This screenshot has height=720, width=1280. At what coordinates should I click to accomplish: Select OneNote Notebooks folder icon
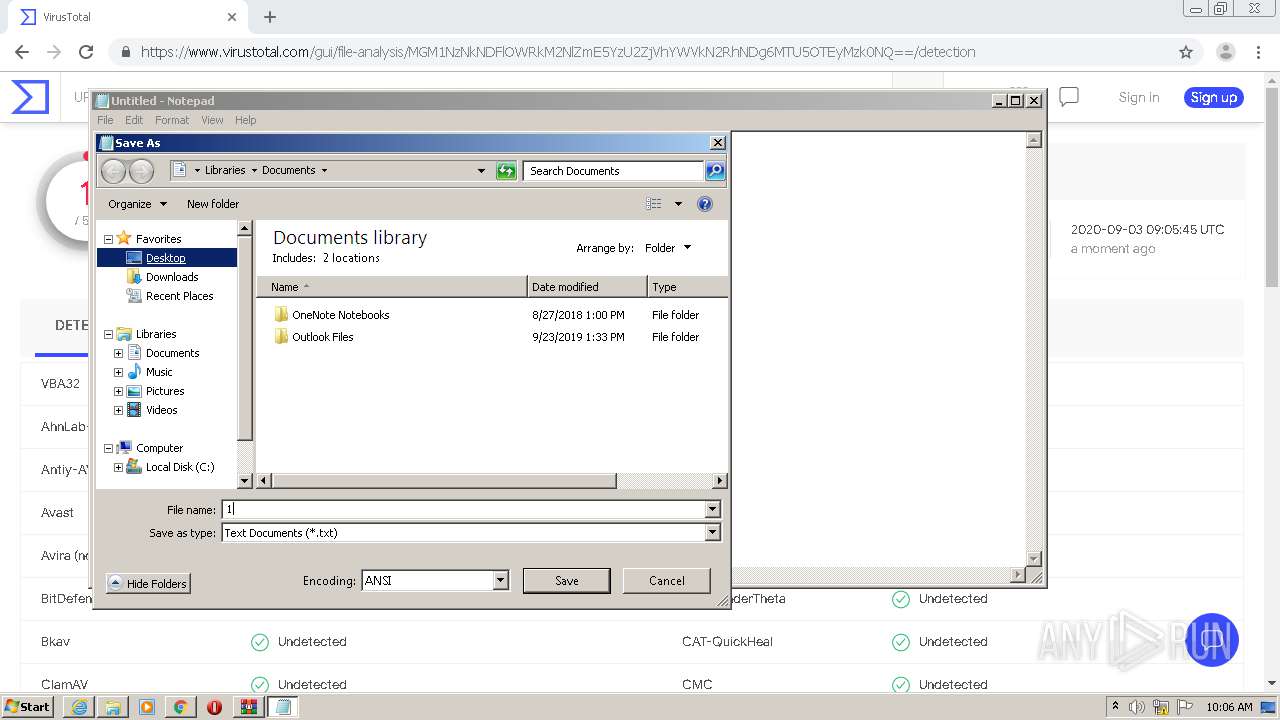(281, 315)
